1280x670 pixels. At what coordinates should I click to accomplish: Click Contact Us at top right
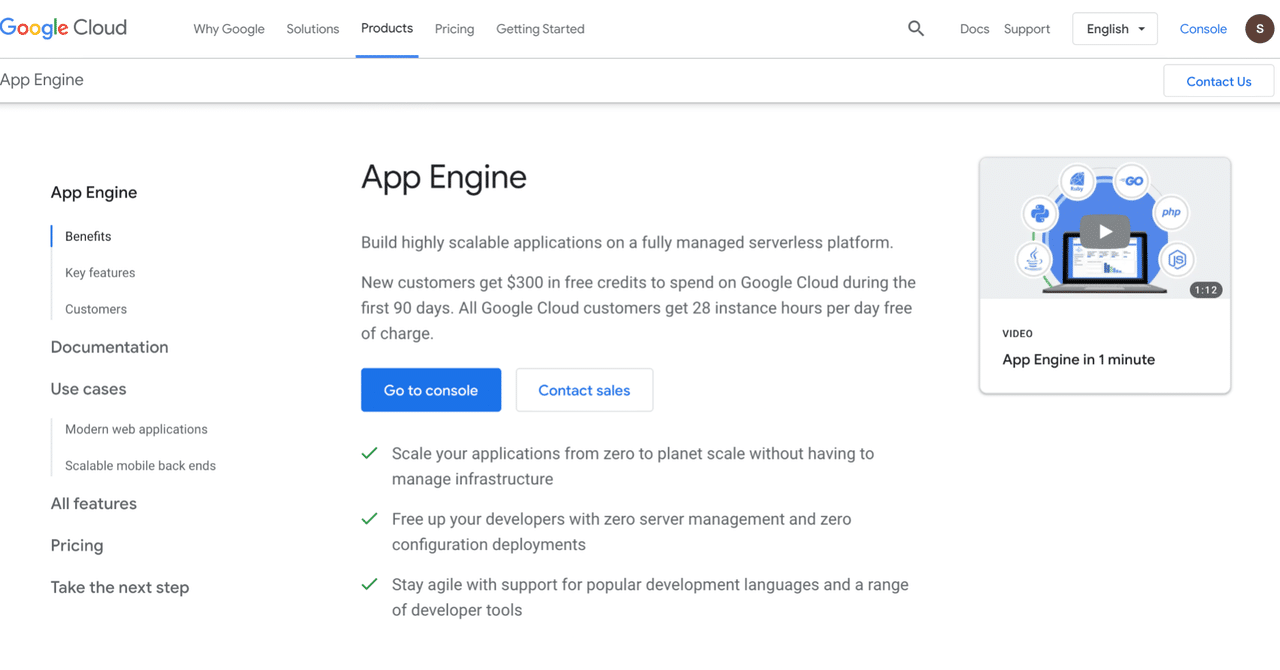click(x=1218, y=81)
